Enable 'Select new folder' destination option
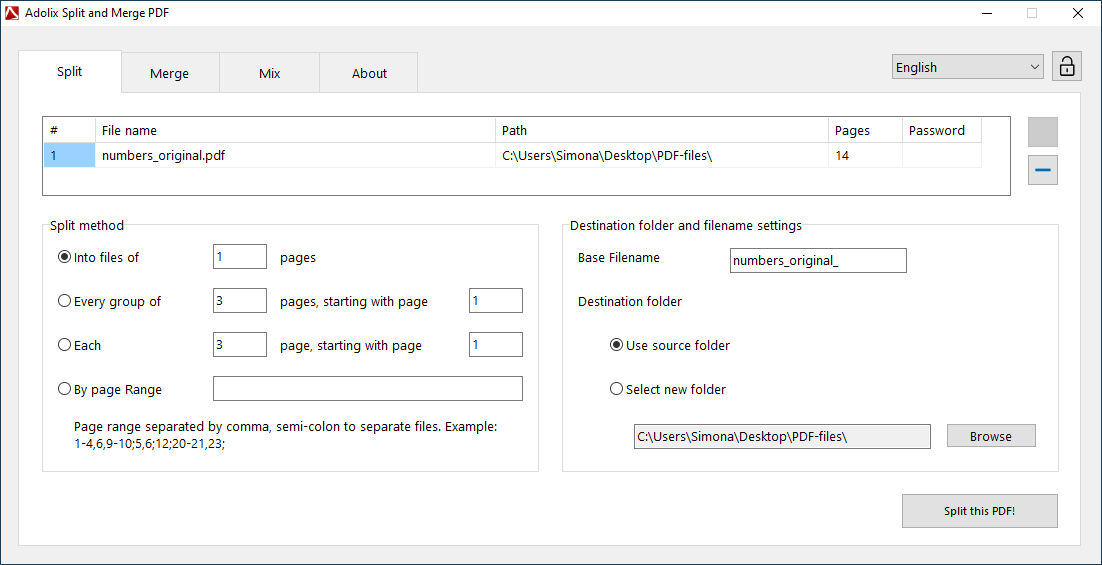The width and height of the screenshot is (1102, 565). [x=617, y=389]
